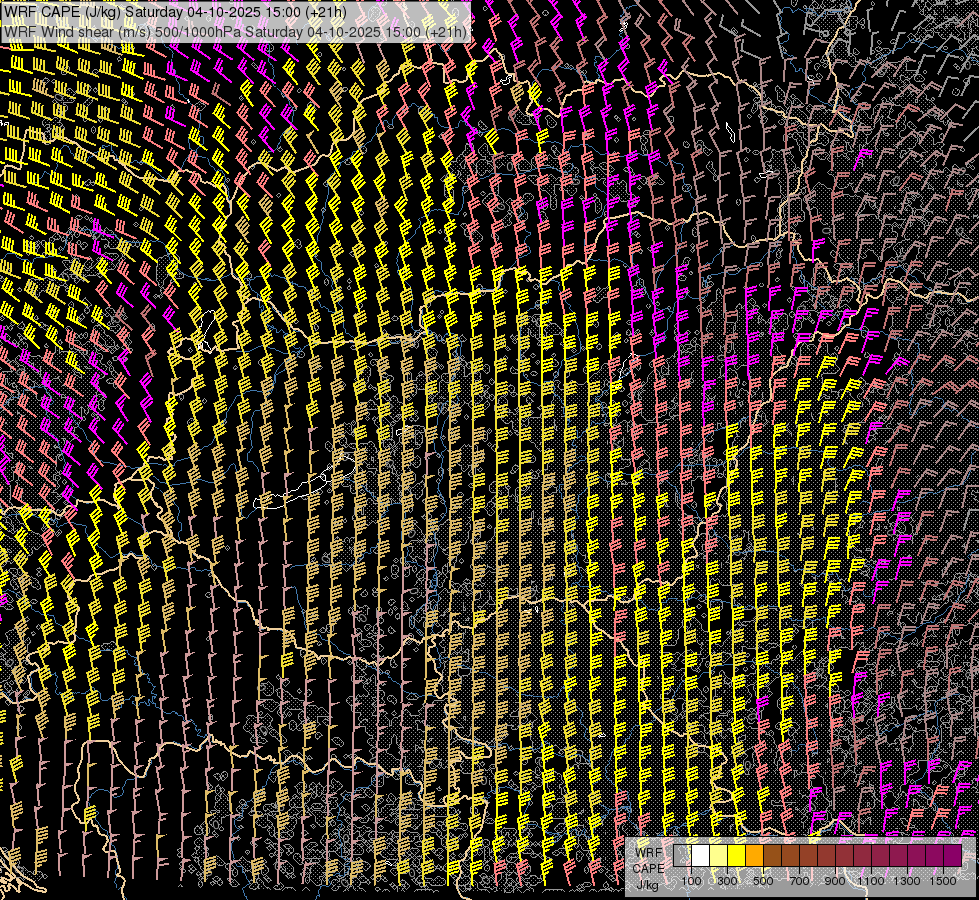This screenshot has width=979, height=900.
Task: Click the 900 legend label
Action: pos(835,881)
